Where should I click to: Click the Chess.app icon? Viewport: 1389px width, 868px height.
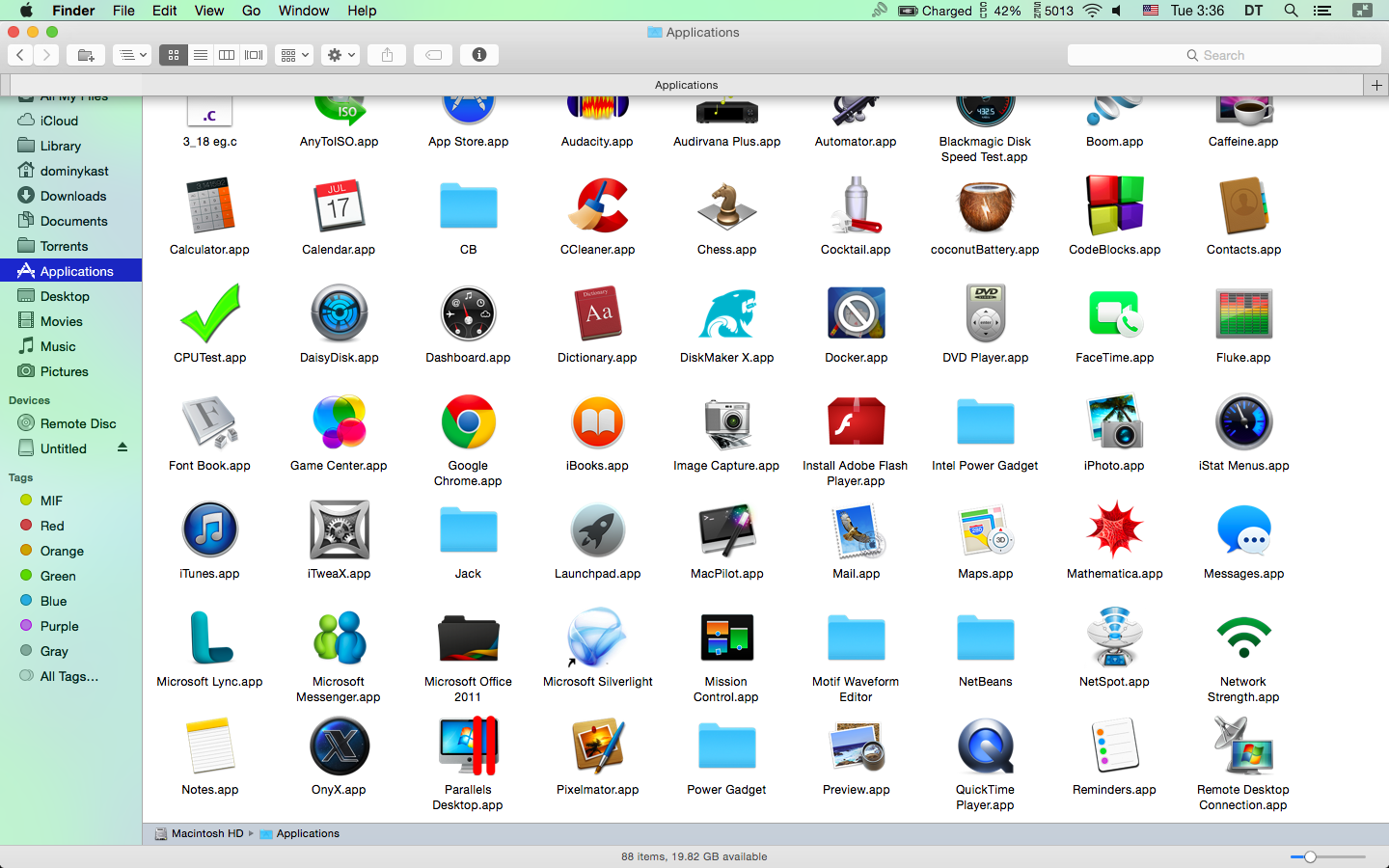coord(726,205)
